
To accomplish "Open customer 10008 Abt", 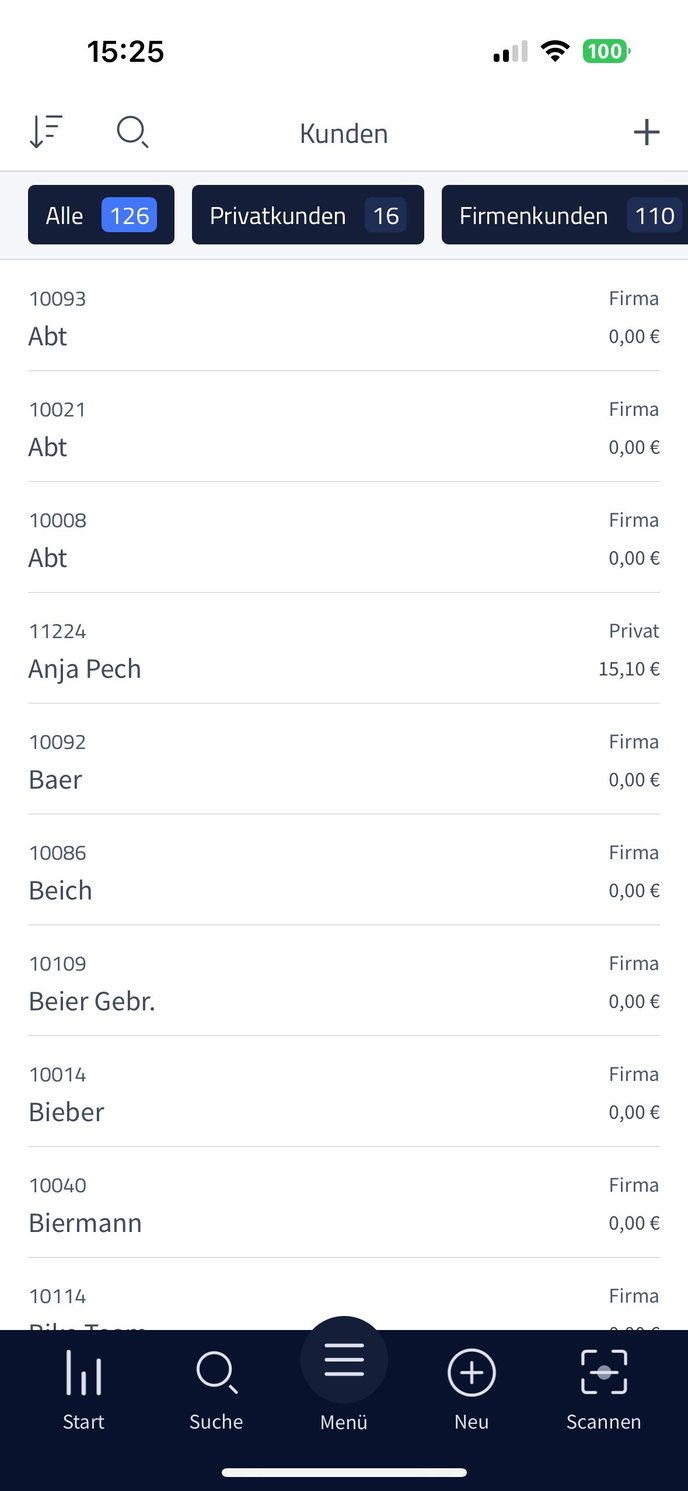I will [344, 538].
